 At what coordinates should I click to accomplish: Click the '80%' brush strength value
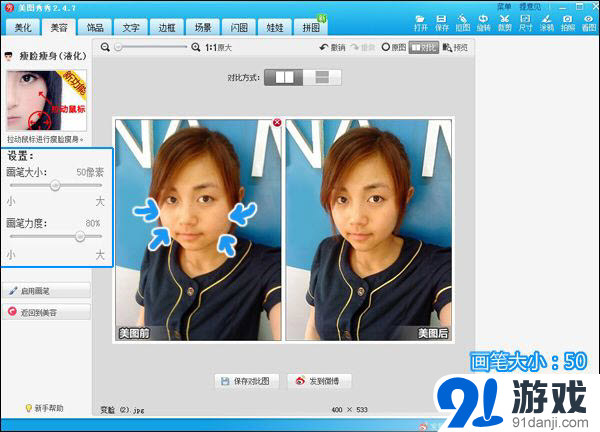click(x=93, y=223)
